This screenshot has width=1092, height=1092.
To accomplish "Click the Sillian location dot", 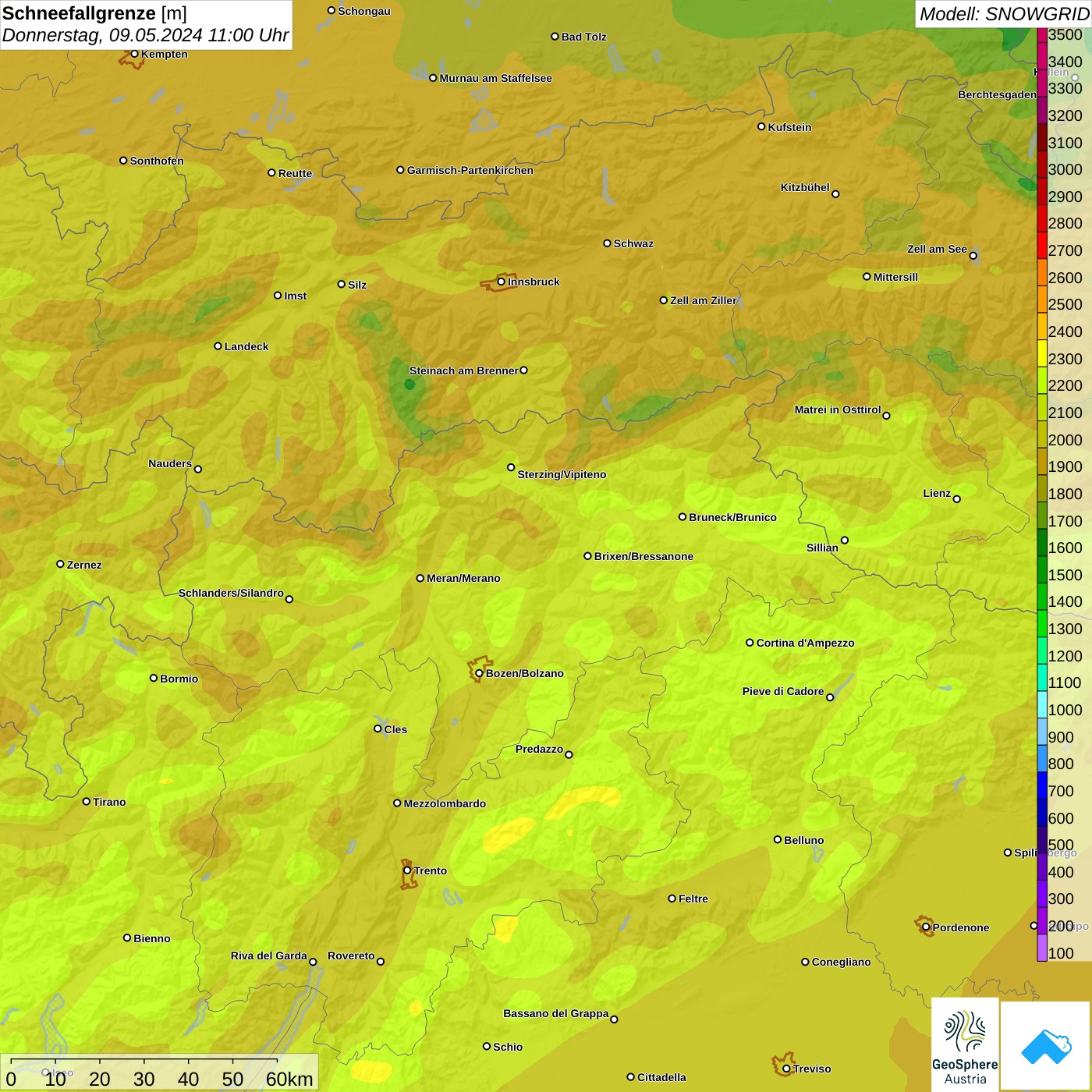I will (x=845, y=540).
